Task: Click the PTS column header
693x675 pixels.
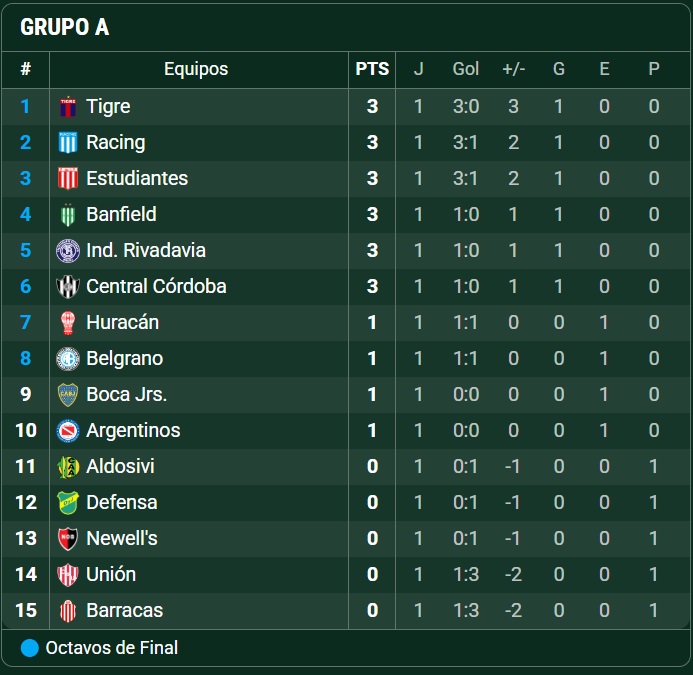Action: (372, 69)
